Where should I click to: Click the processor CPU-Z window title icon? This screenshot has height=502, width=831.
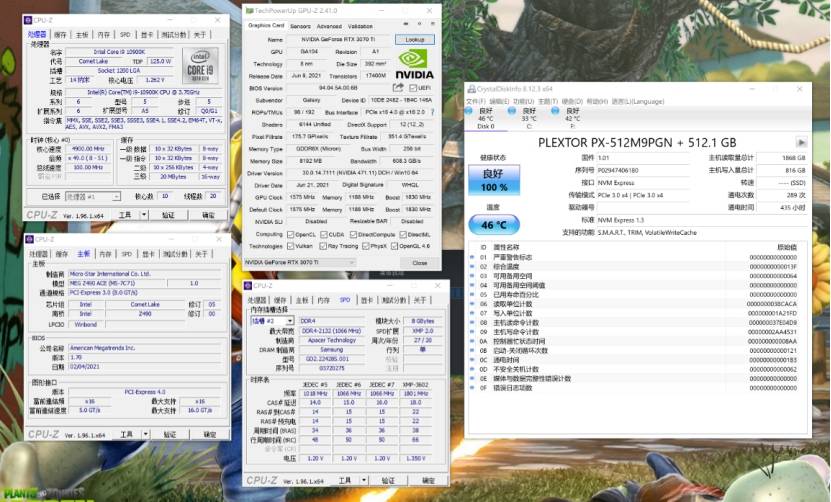[28, 20]
